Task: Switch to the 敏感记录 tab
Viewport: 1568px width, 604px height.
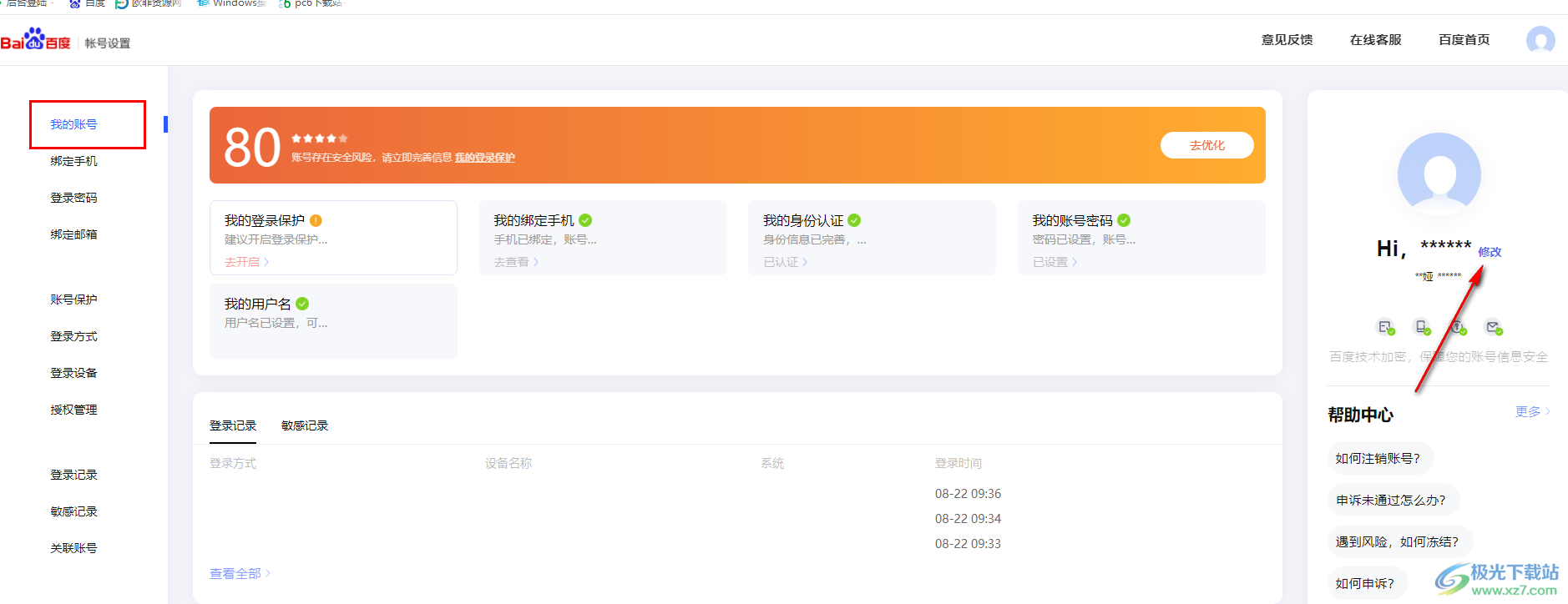Action: (305, 425)
